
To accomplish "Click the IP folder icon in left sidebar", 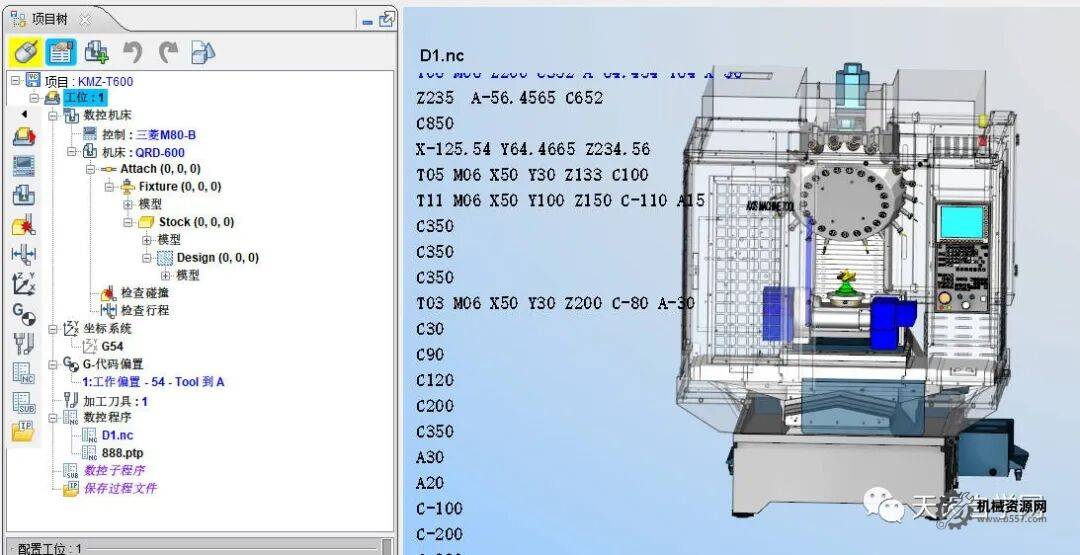I will click(x=23, y=431).
